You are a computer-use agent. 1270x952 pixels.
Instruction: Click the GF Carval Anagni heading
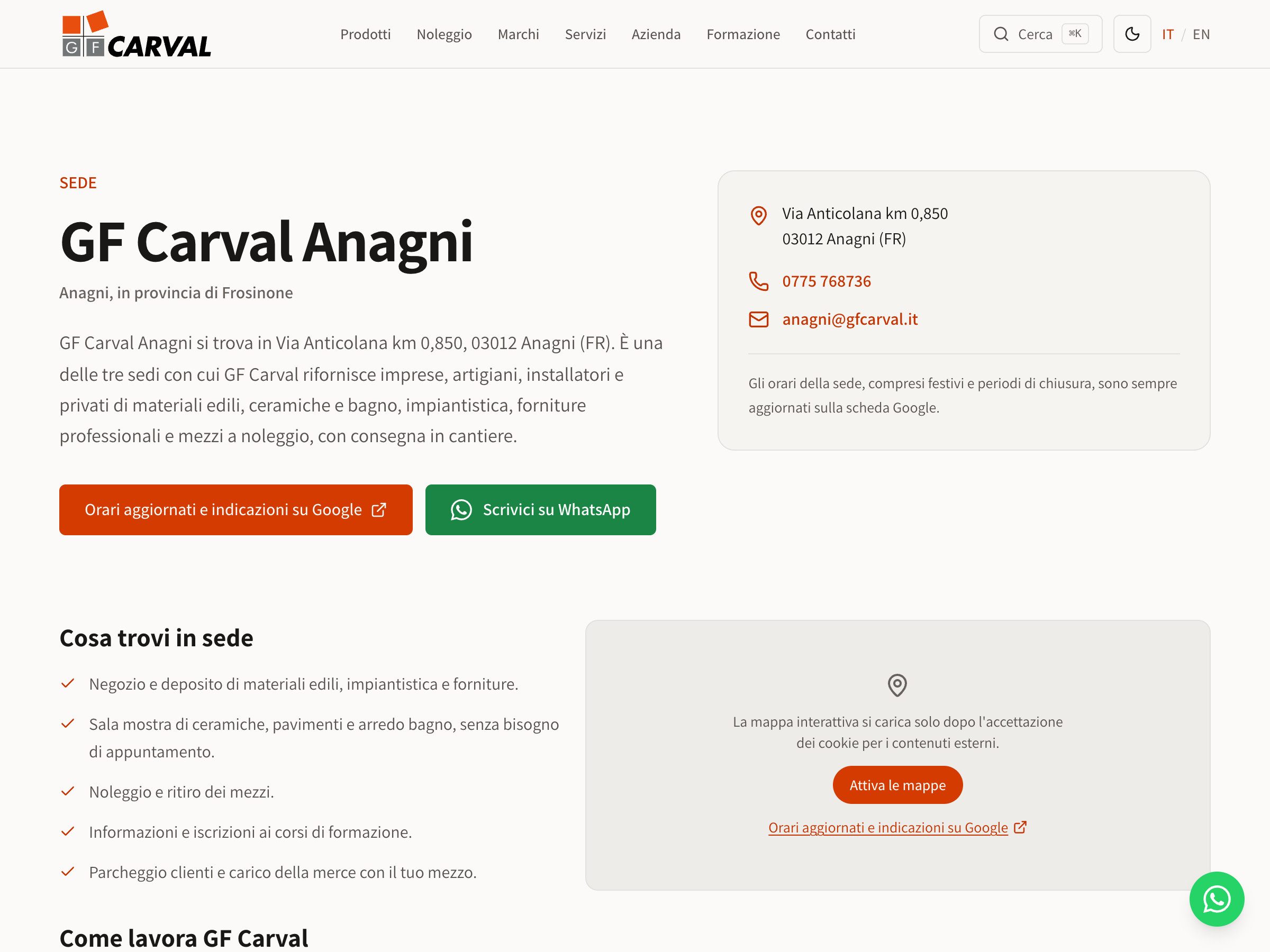tap(266, 242)
